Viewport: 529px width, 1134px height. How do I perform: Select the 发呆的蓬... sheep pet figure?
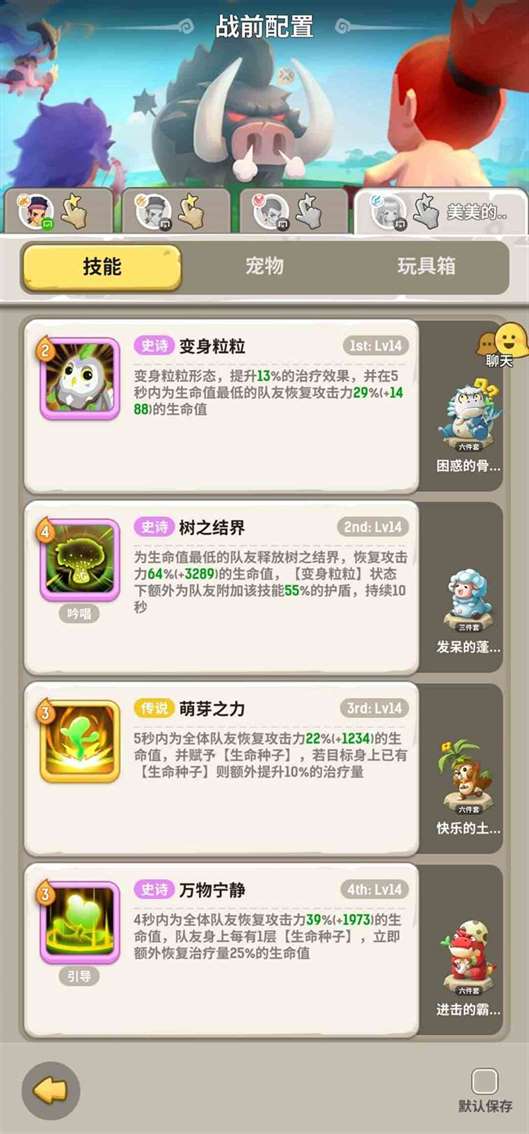click(467, 599)
